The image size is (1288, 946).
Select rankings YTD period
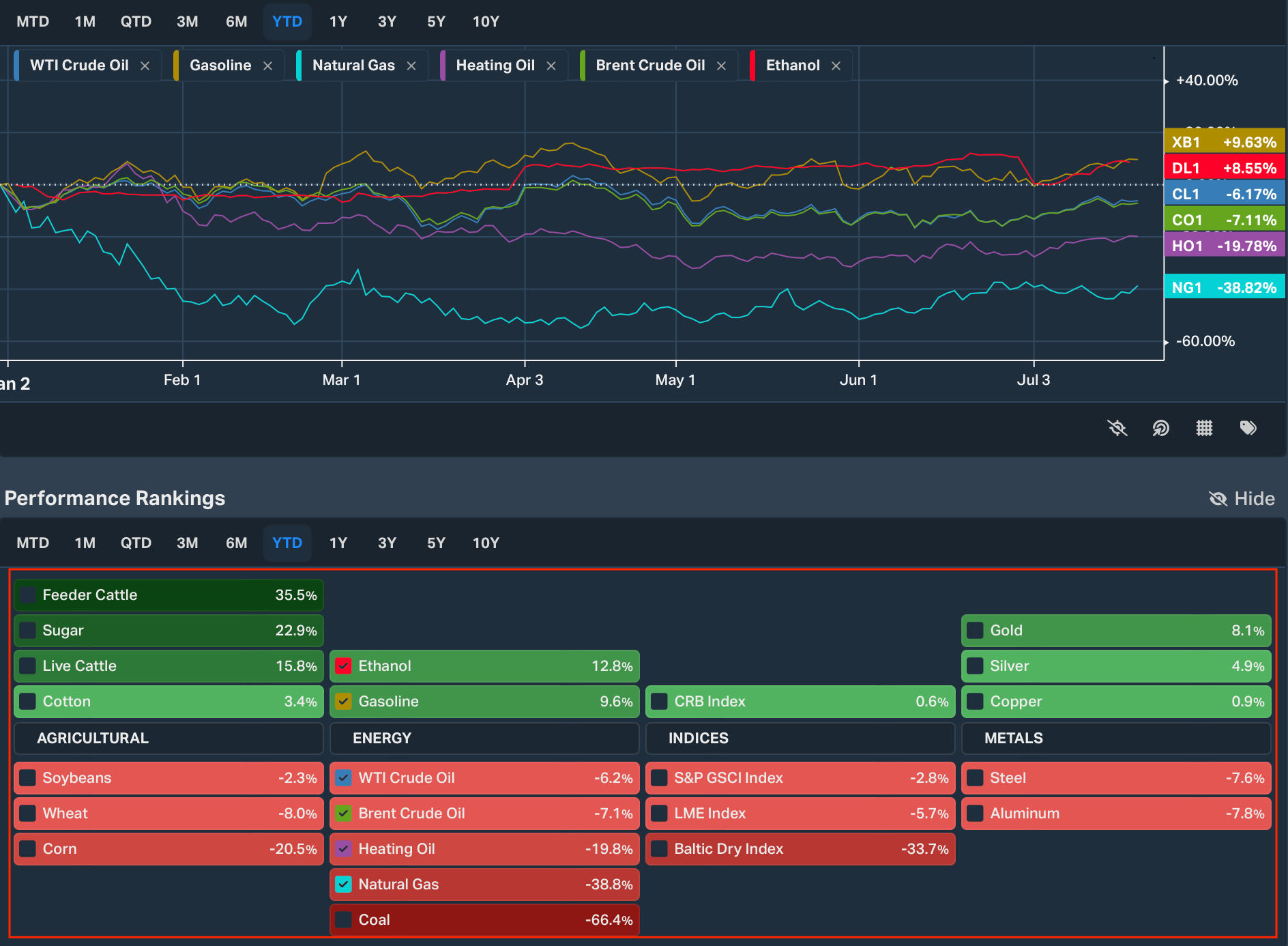(x=287, y=543)
